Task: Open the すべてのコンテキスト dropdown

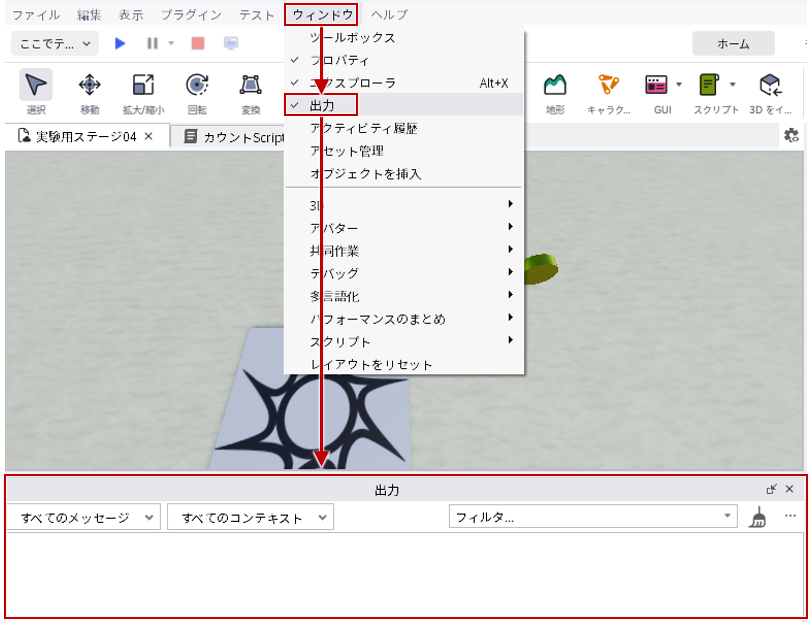Action: point(251,518)
